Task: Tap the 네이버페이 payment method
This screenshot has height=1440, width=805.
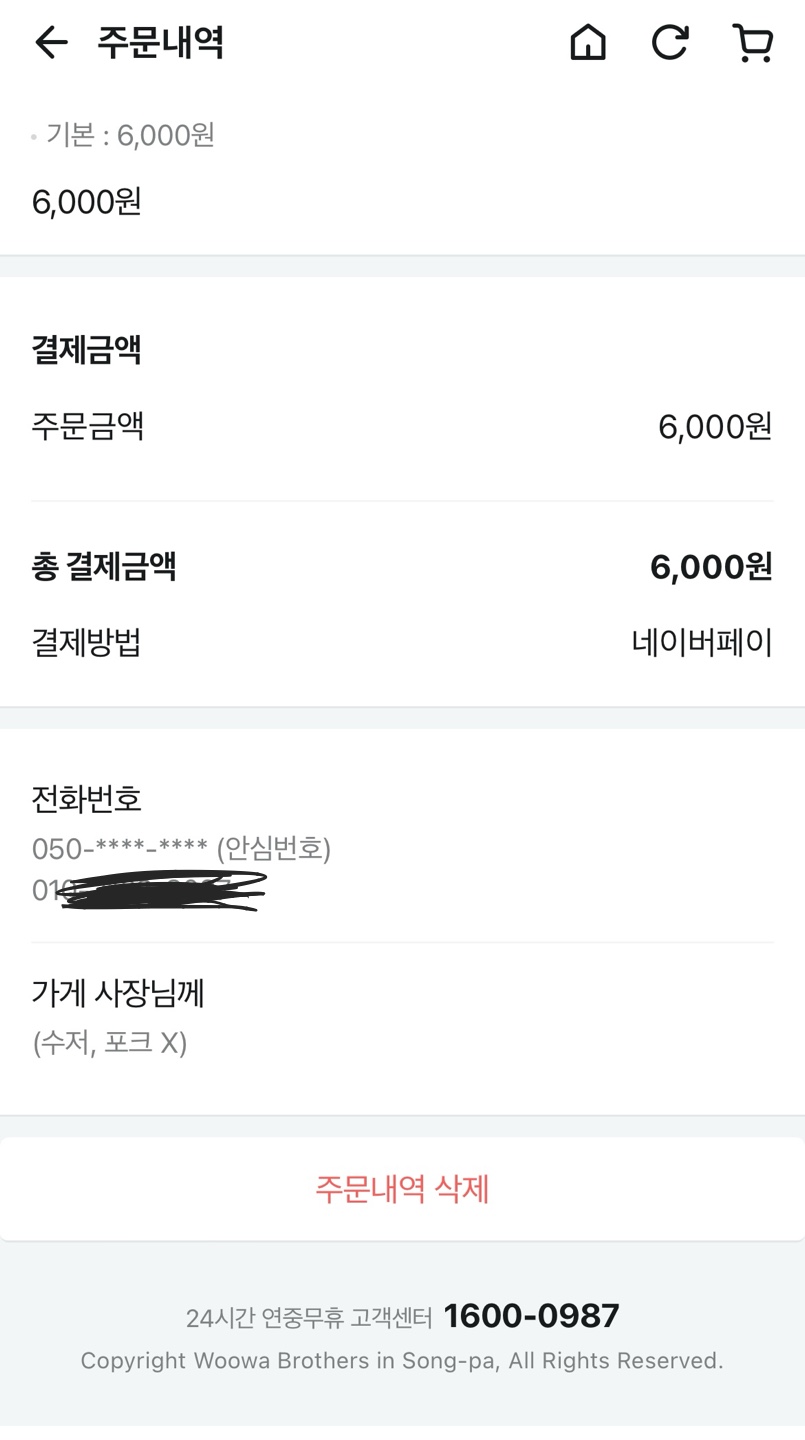Action: tap(702, 642)
